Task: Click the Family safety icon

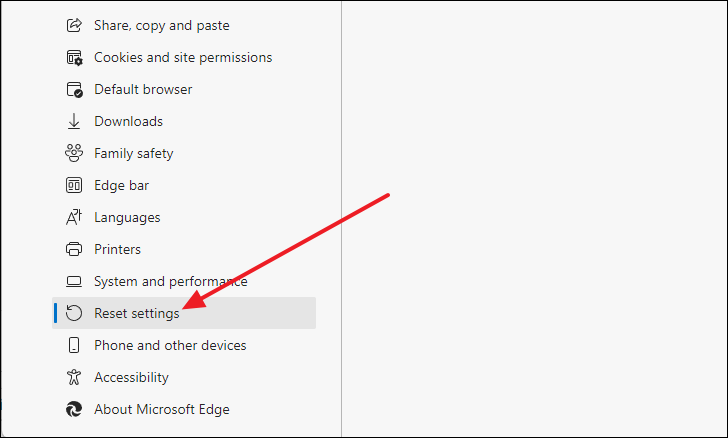Action: (73, 153)
